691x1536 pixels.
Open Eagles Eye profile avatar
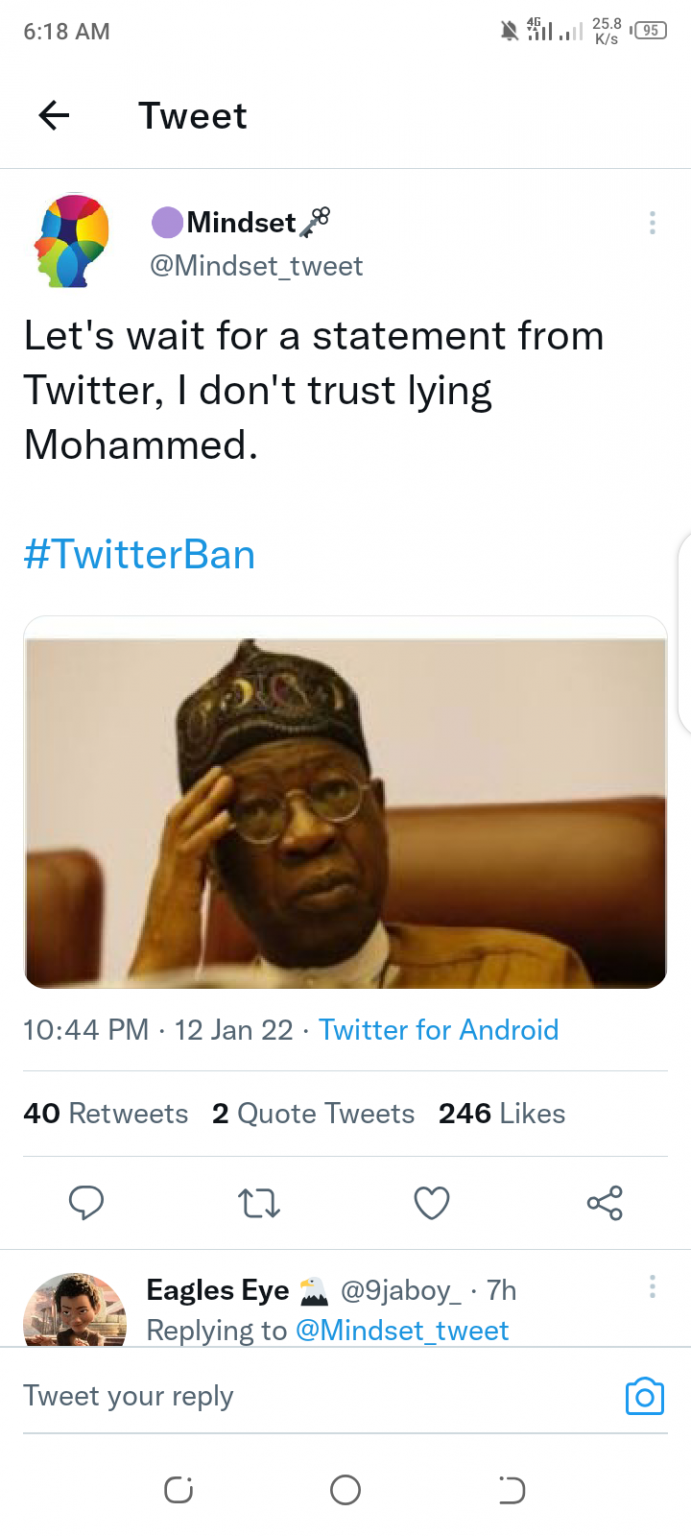tap(75, 1312)
